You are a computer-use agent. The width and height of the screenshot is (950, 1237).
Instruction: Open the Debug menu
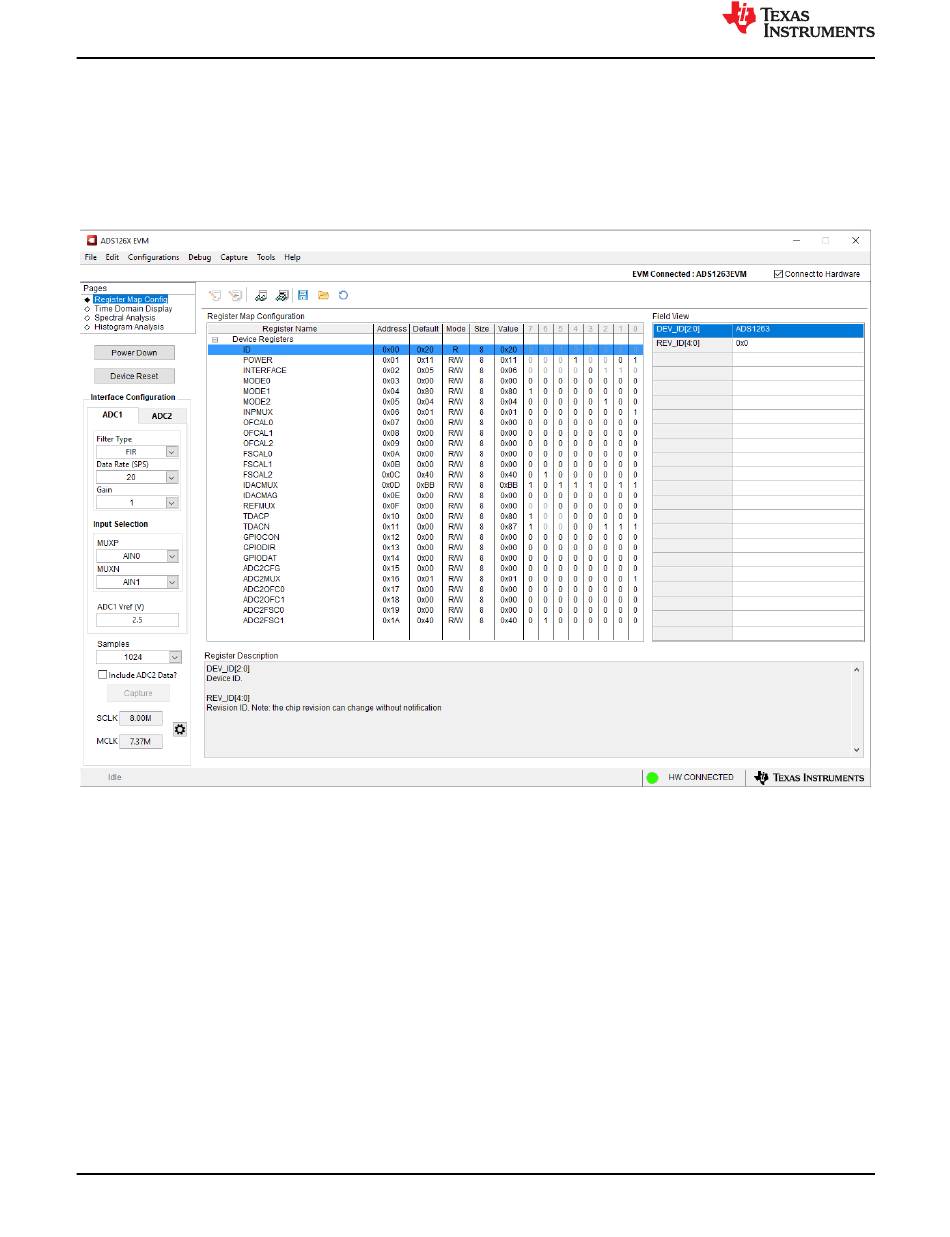200,257
